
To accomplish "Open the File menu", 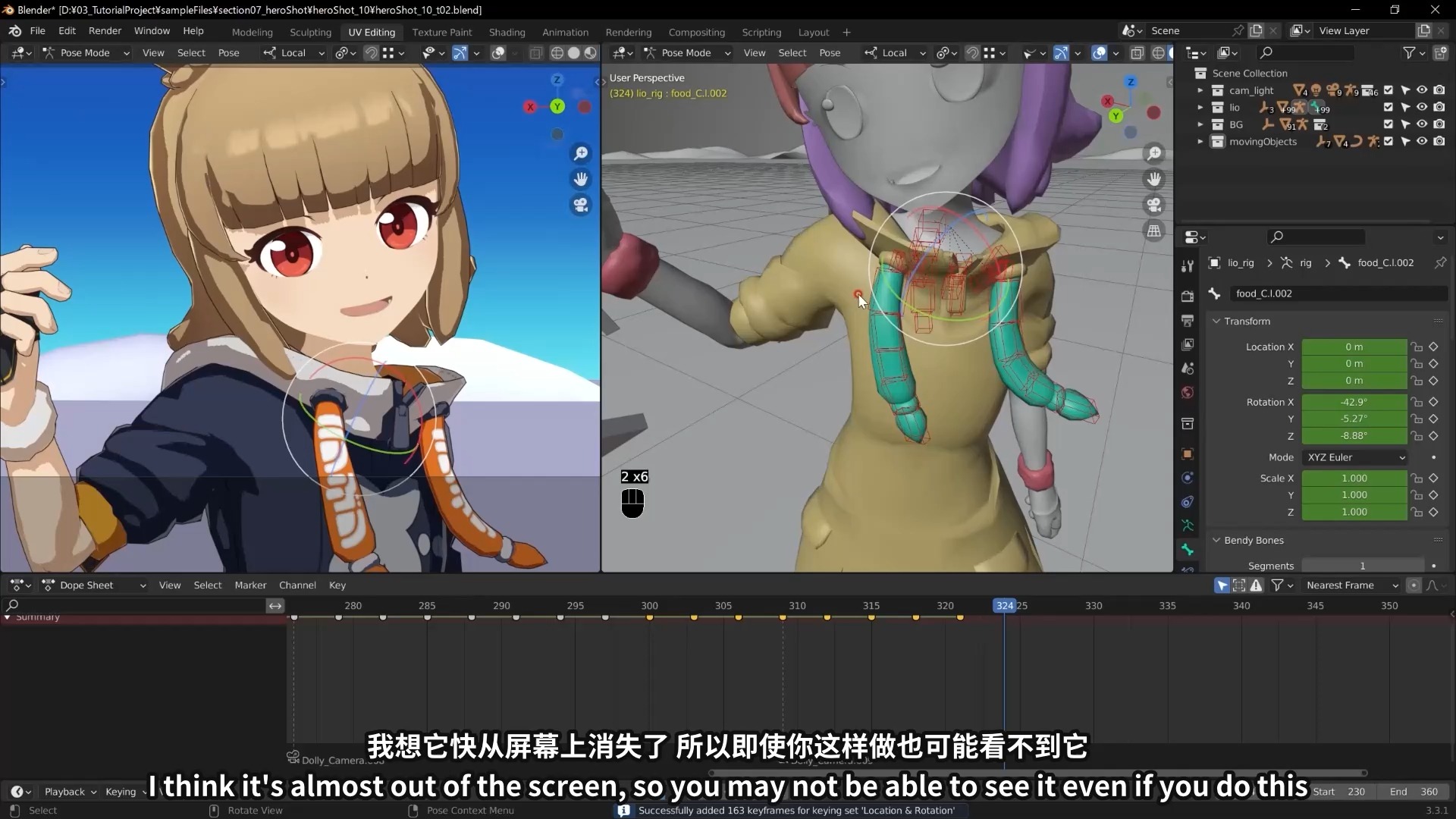I will [x=38, y=31].
